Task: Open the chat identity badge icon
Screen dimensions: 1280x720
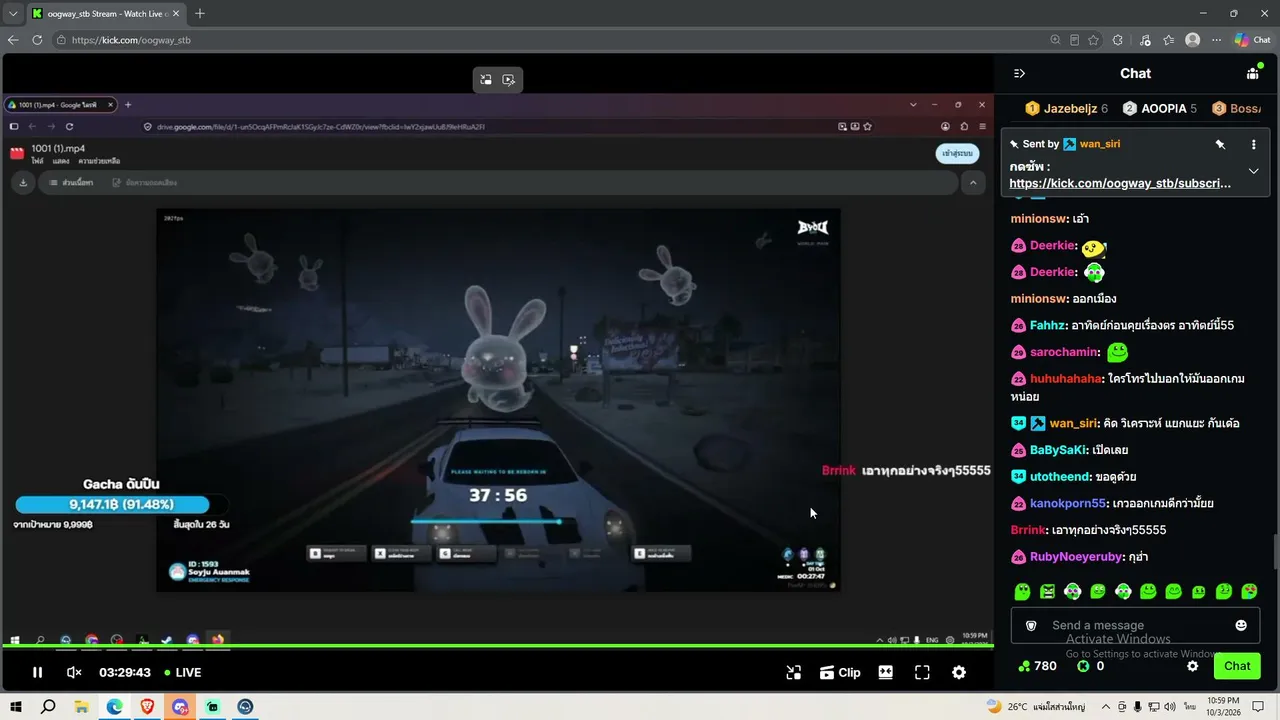Action: click(x=1031, y=625)
